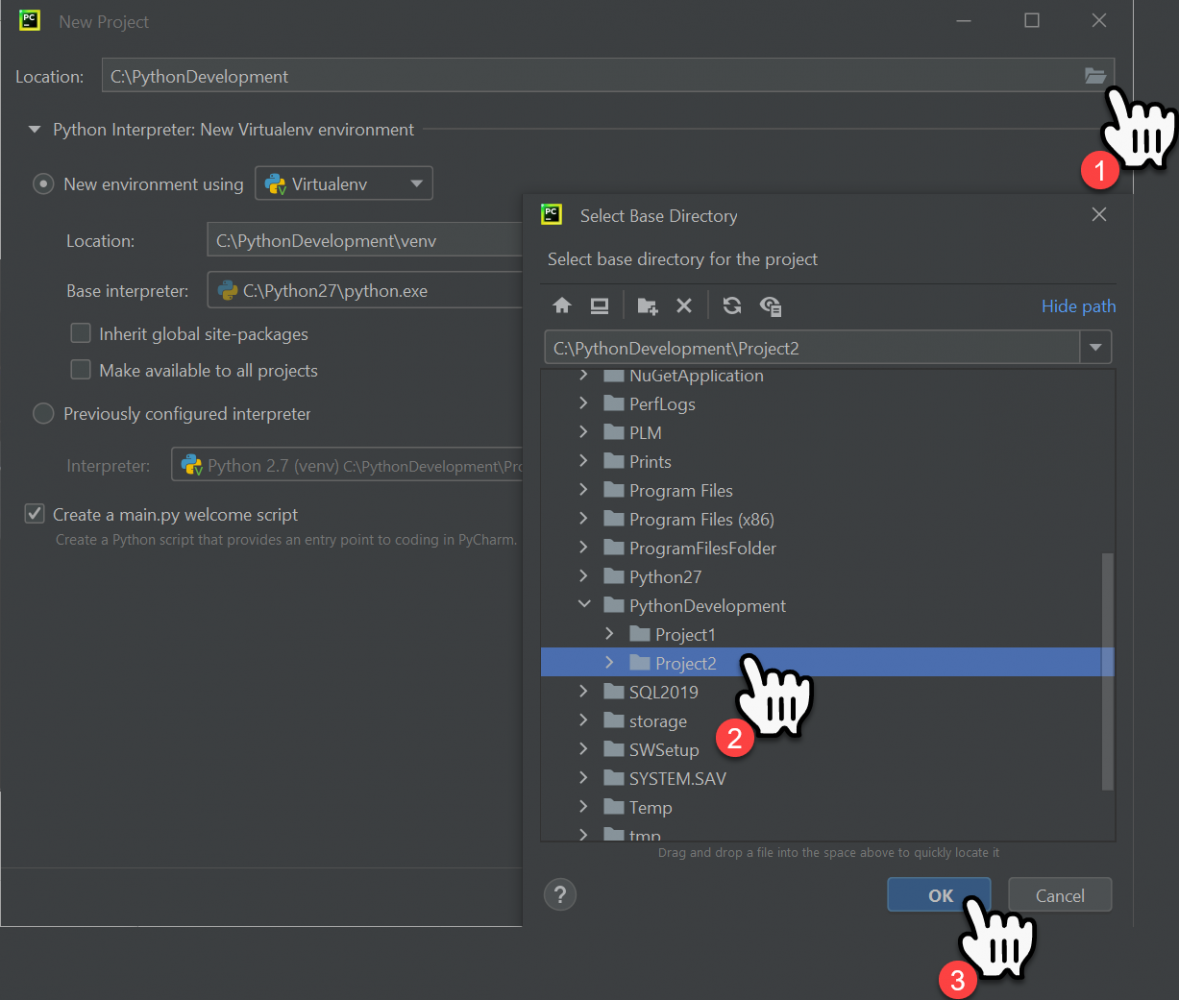Click the Desktop directory icon
Viewport: 1179px width, 1000px height.
coord(599,306)
